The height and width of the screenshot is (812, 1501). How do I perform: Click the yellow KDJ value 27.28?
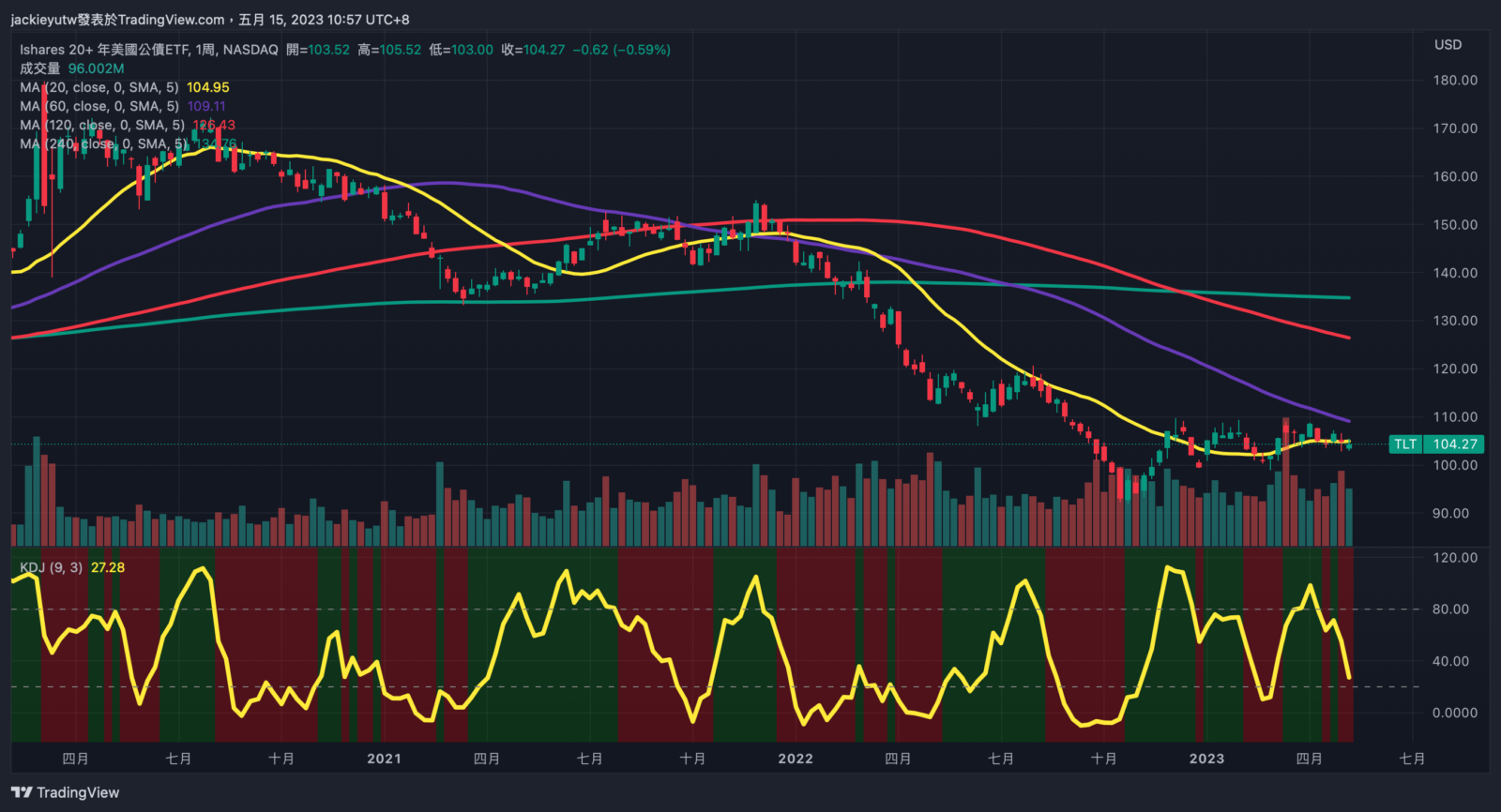[108, 567]
